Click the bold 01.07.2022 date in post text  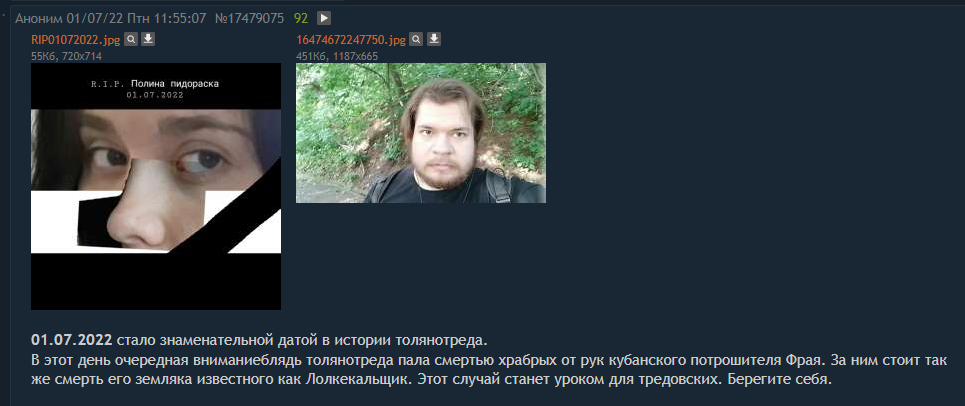(x=71, y=340)
